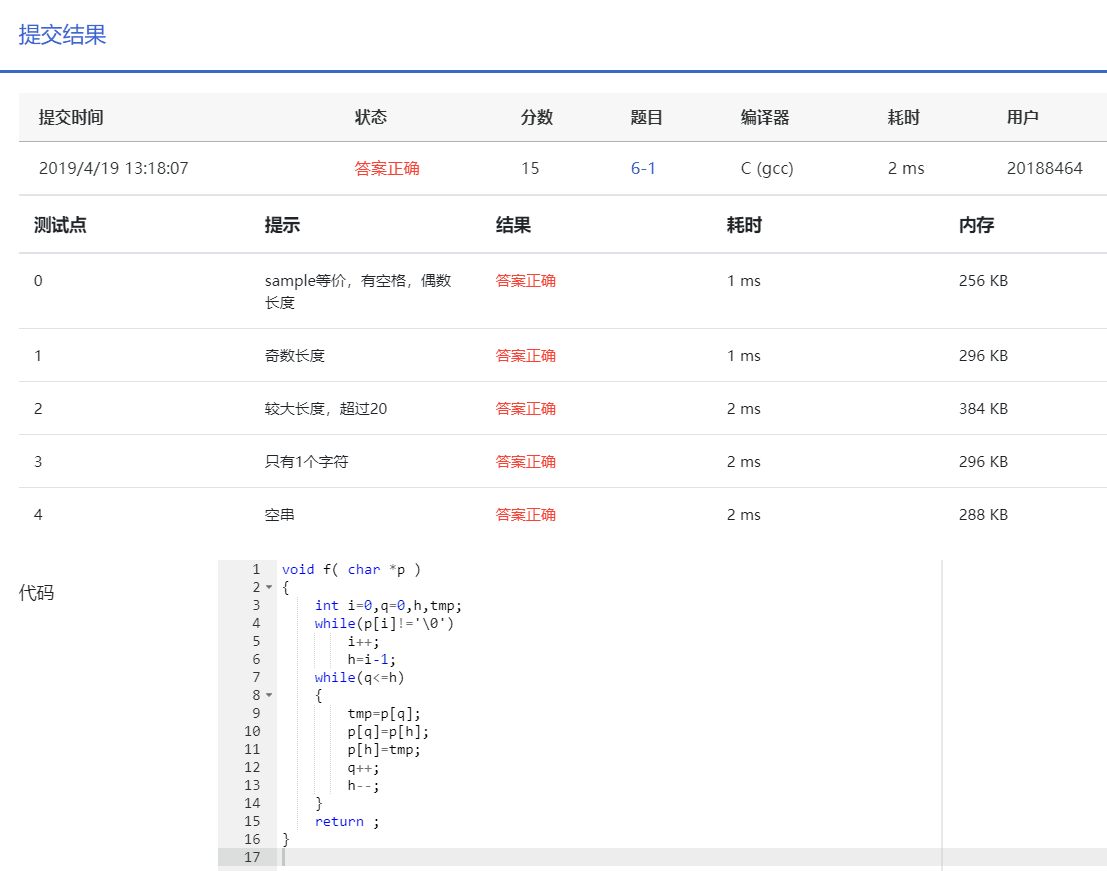The width and height of the screenshot is (1107, 871).
Task: Open the 6-1 problem link
Action: pyautogui.click(x=642, y=168)
